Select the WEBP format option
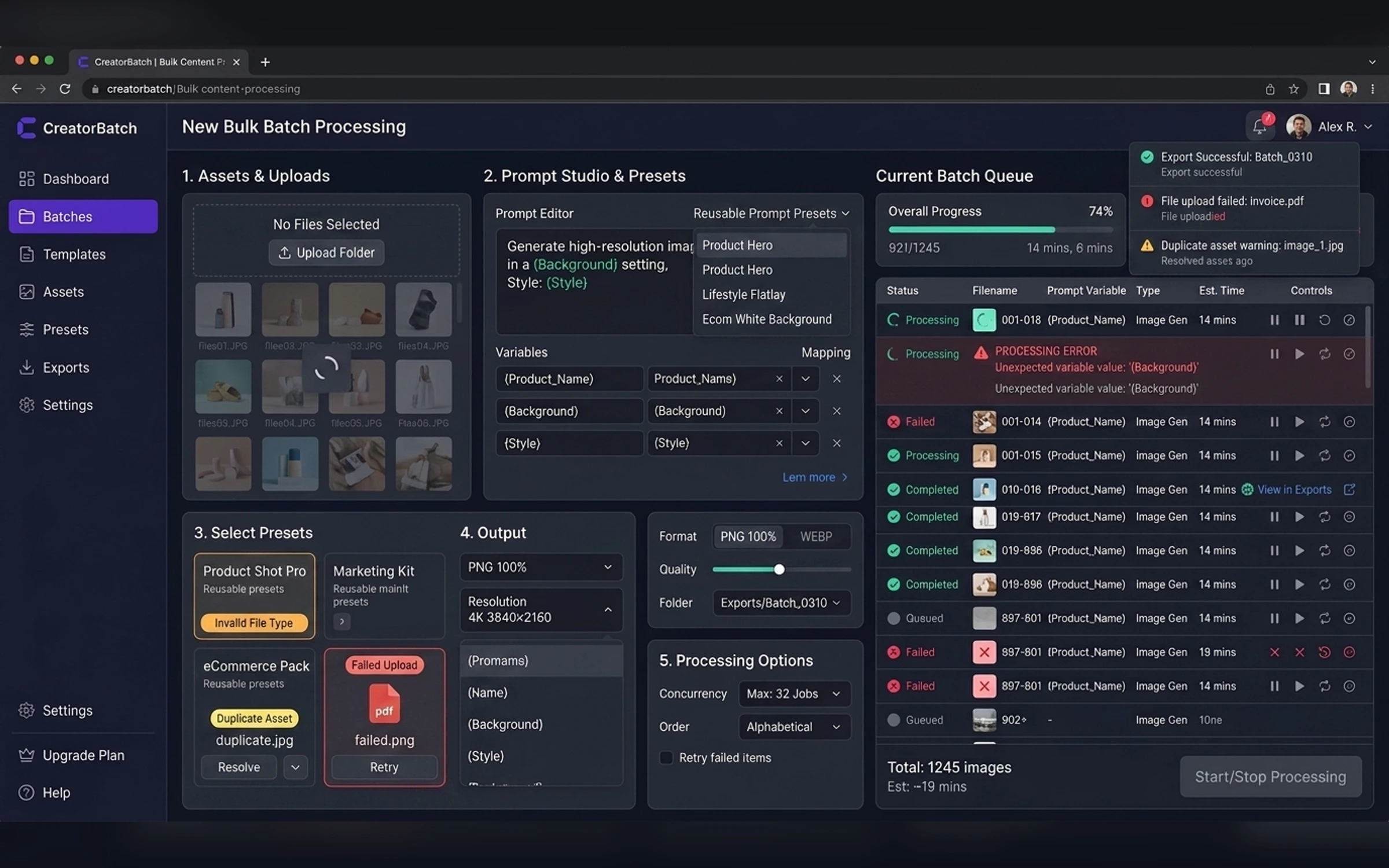Viewport: 1389px width, 868px height. coord(816,536)
